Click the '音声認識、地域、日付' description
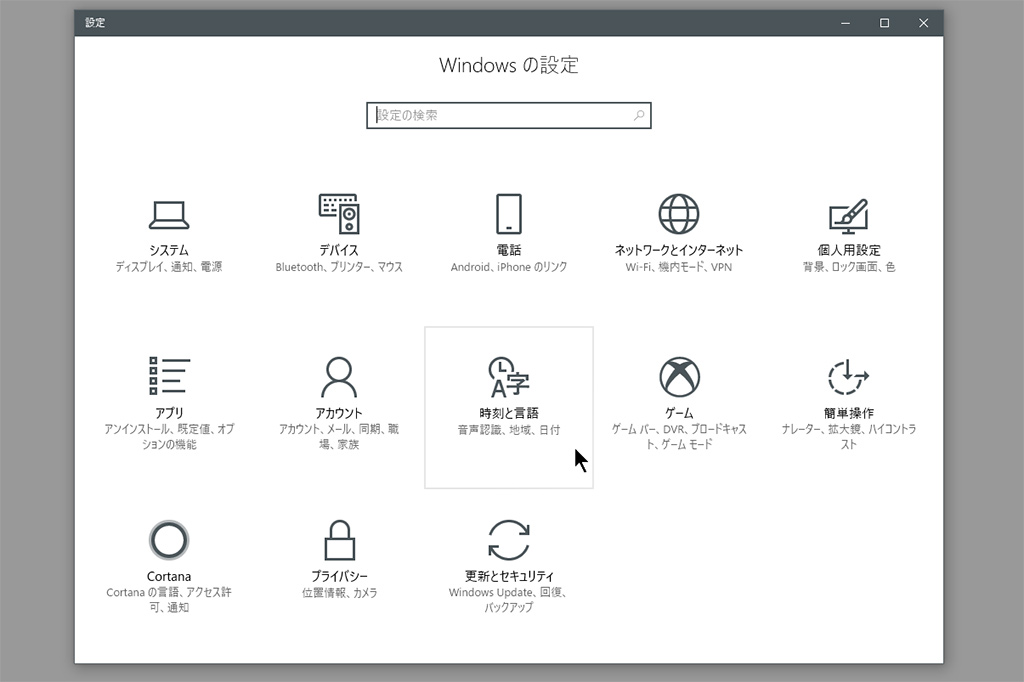This screenshot has height=682, width=1024. 509,430
